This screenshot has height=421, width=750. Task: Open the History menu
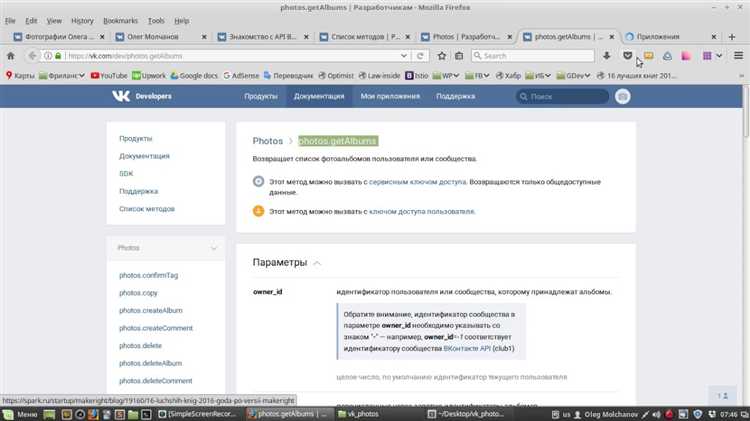(x=82, y=21)
